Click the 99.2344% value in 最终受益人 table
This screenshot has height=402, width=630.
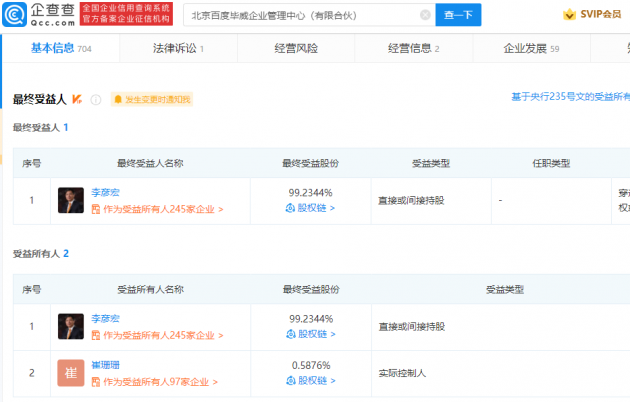[x=311, y=193]
